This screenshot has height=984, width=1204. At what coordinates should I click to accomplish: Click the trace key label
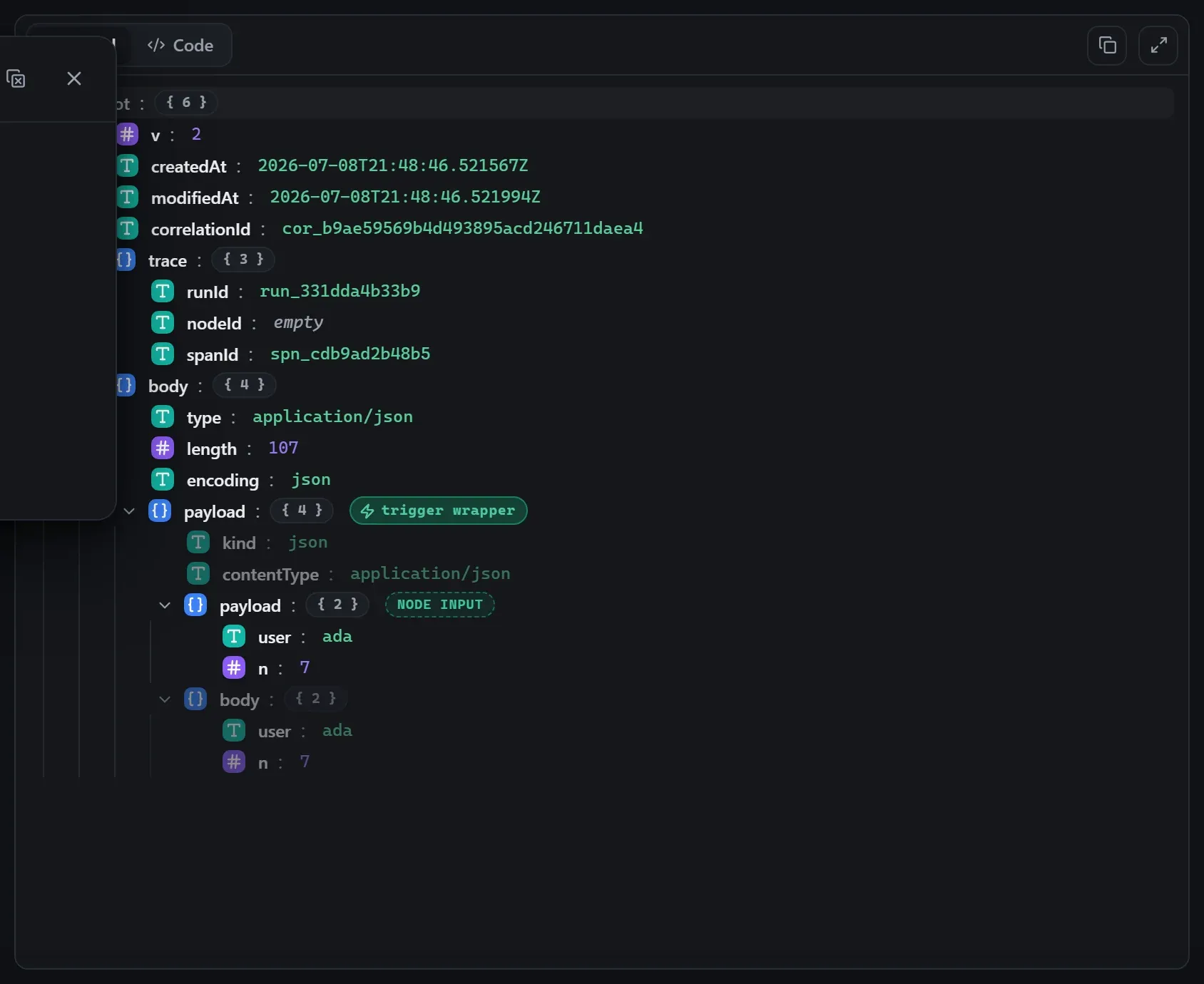click(168, 261)
